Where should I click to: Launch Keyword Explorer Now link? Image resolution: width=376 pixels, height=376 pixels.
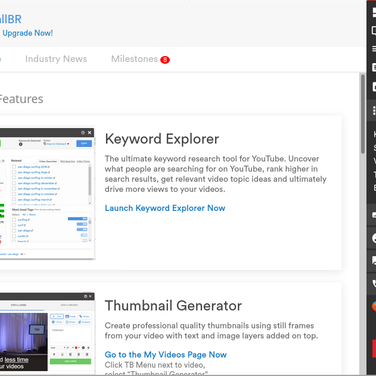tap(165, 208)
